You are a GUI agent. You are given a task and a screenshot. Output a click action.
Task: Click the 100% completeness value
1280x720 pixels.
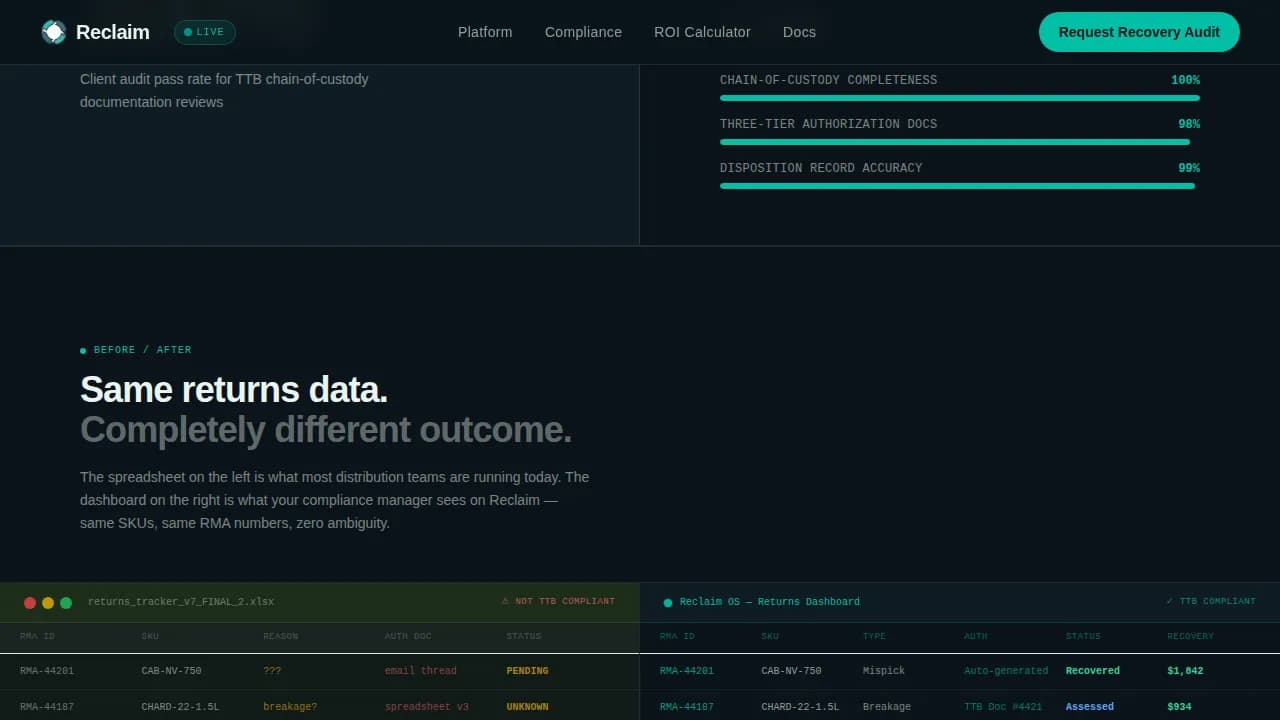coord(1185,80)
